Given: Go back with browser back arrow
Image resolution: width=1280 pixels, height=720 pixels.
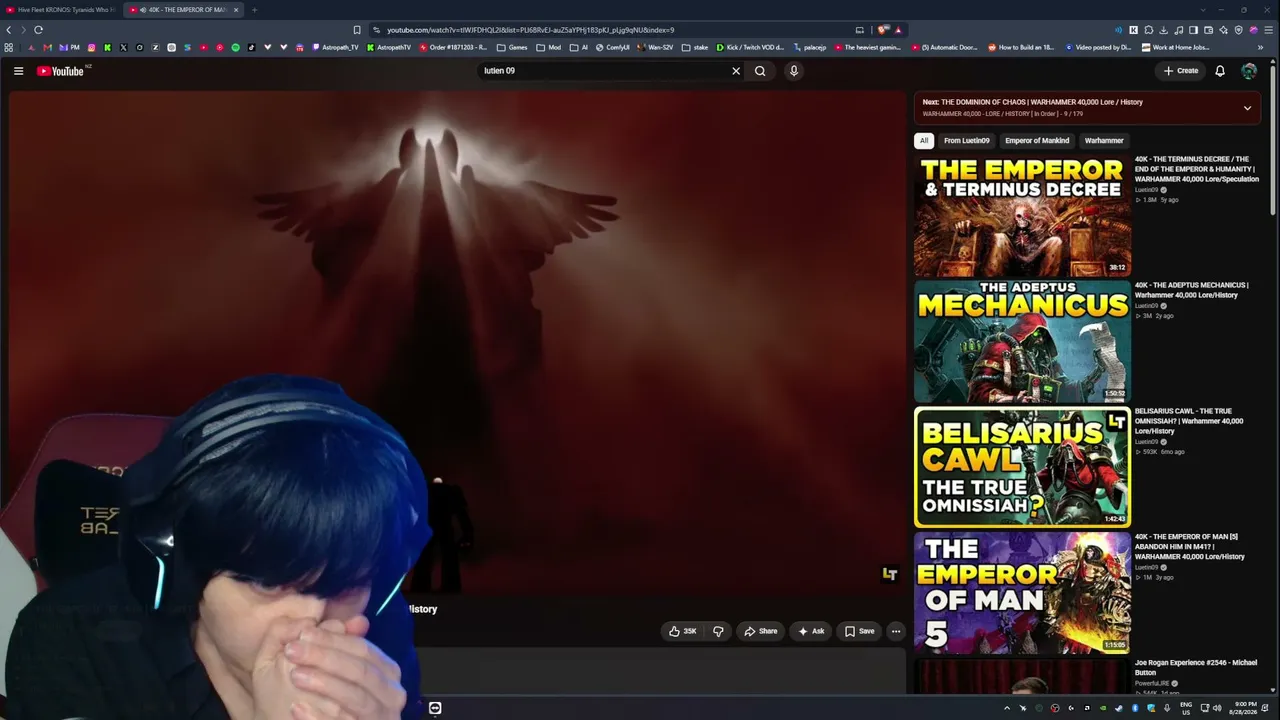Looking at the screenshot, I should pyautogui.click(x=9, y=30).
